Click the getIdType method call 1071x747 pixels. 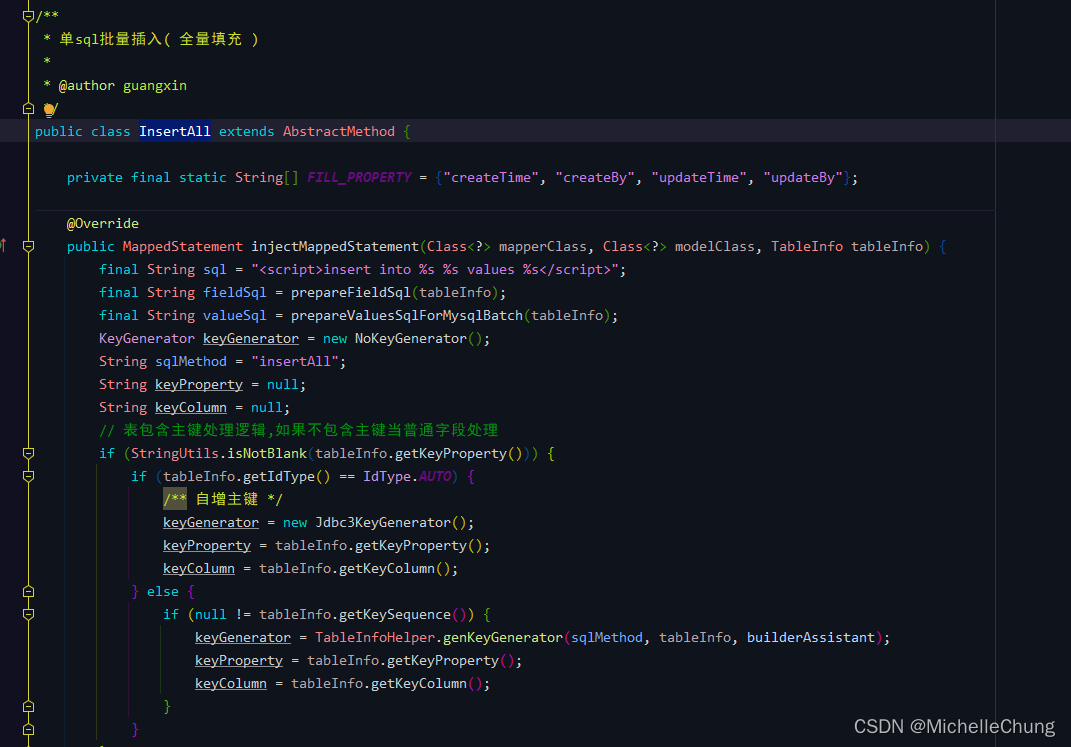[279, 477]
